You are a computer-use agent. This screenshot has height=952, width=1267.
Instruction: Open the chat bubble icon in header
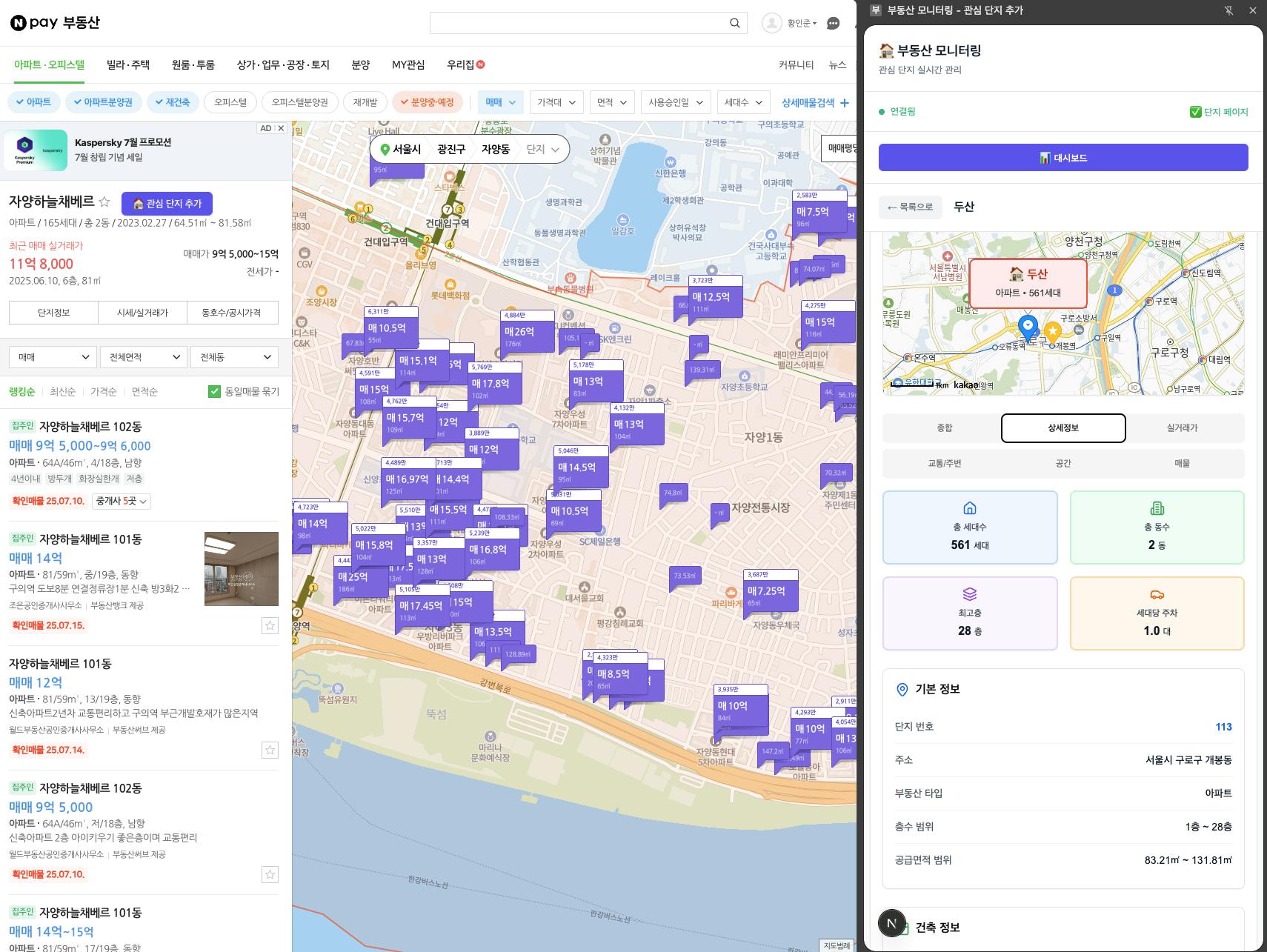point(833,23)
